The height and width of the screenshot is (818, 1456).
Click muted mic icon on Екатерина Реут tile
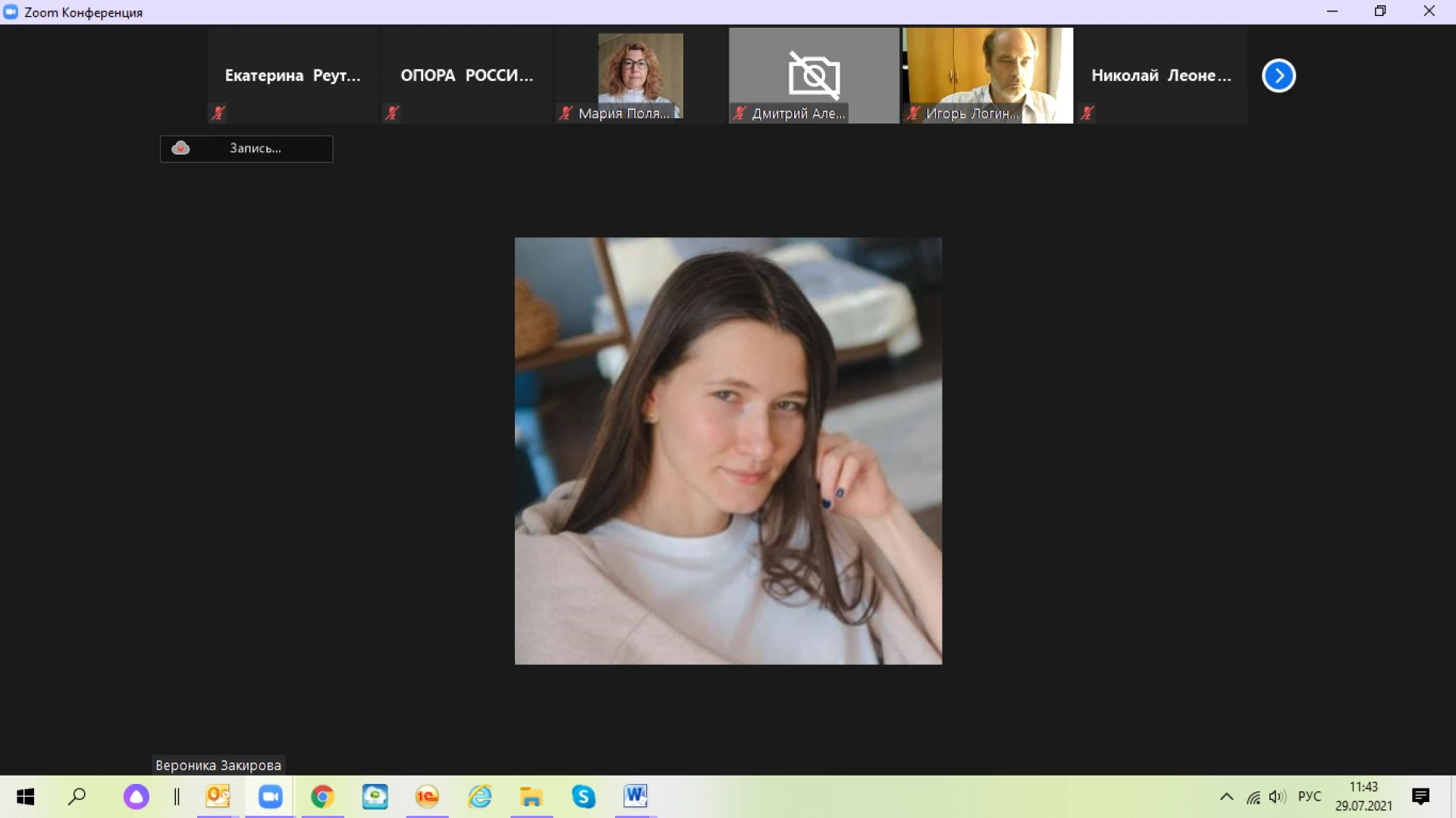[218, 113]
